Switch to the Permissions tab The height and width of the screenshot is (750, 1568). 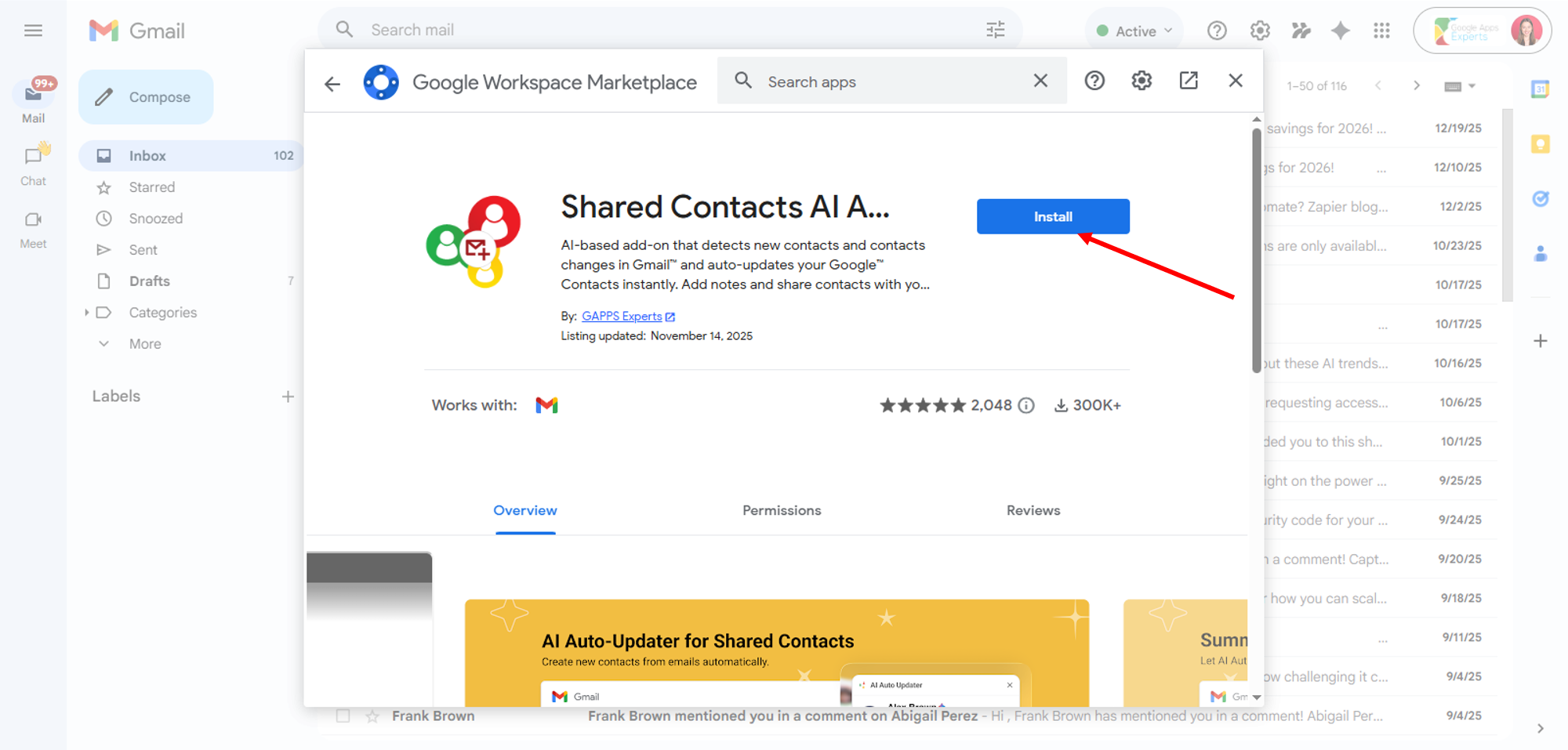click(x=781, y=510)
